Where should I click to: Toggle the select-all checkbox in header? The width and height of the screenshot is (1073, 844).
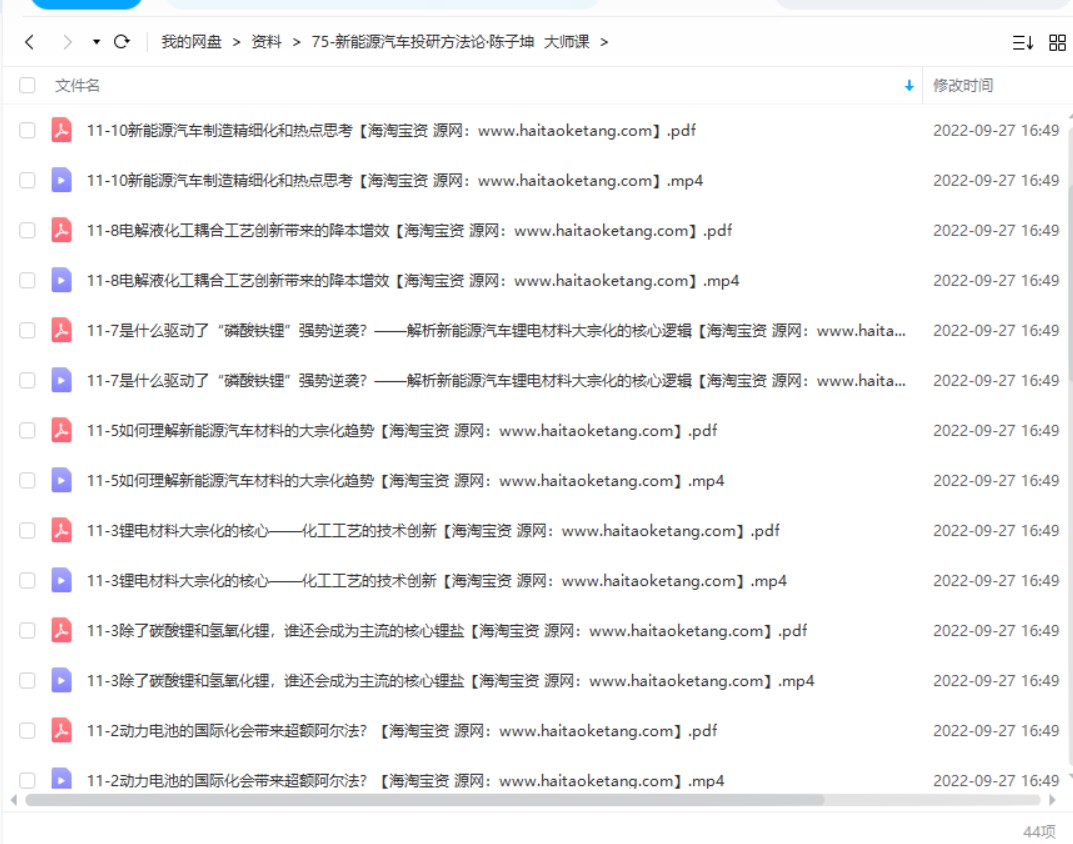pyautogui.click(x=27, y=86)
